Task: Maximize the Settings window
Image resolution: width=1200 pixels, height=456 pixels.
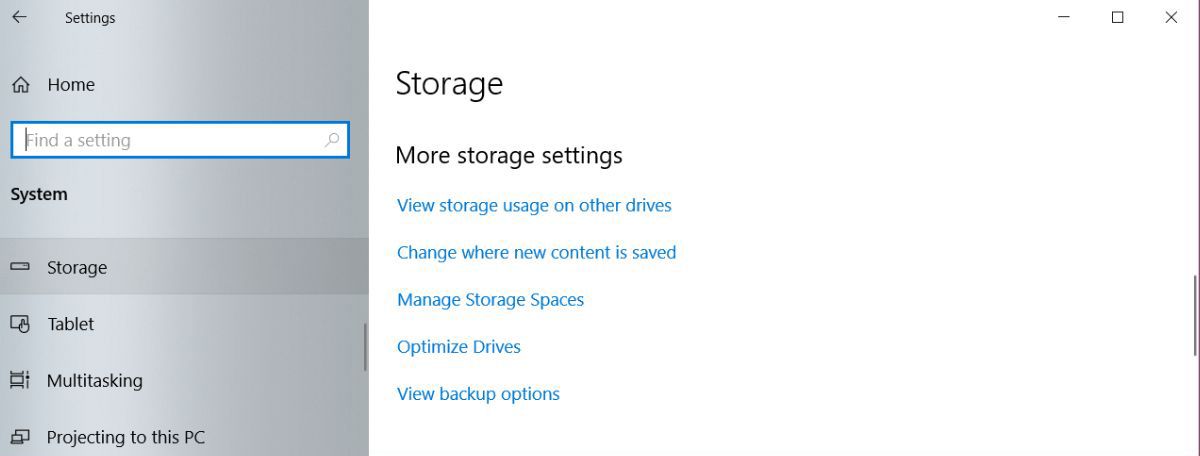Action: coord(1118,17)
